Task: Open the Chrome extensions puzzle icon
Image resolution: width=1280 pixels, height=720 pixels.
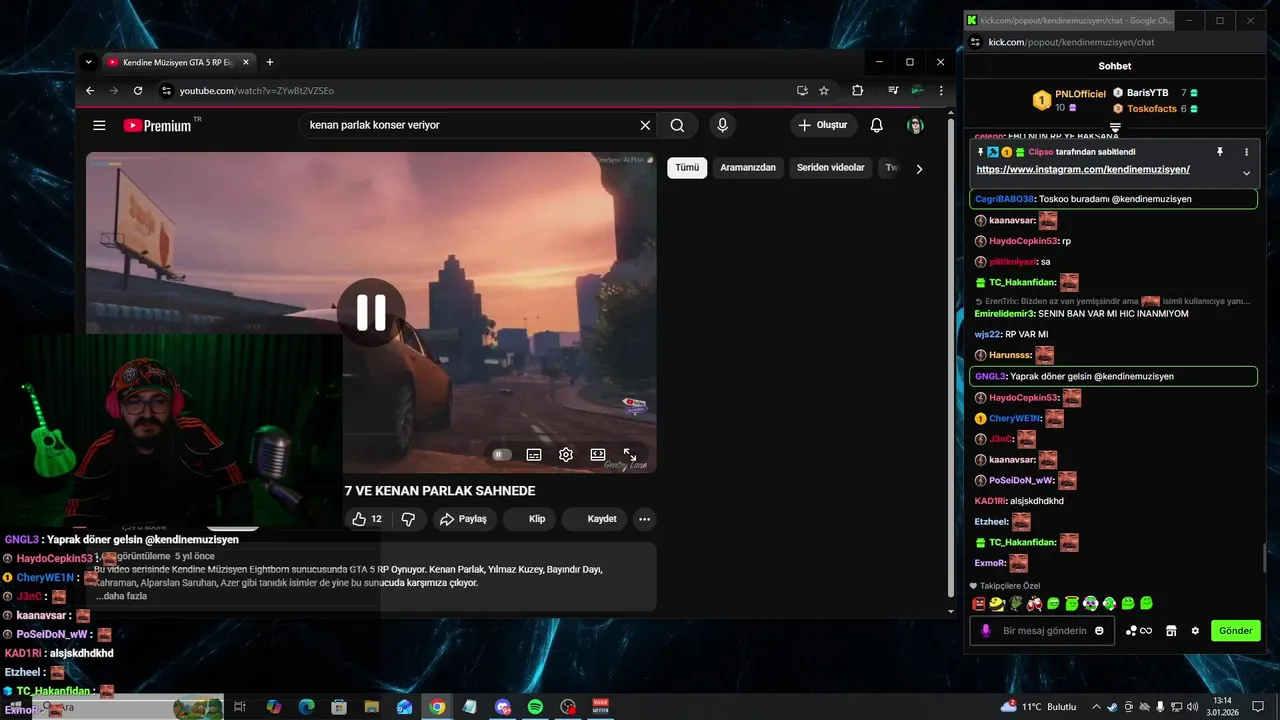Action: pyautogui.click(x=857, y=90)
